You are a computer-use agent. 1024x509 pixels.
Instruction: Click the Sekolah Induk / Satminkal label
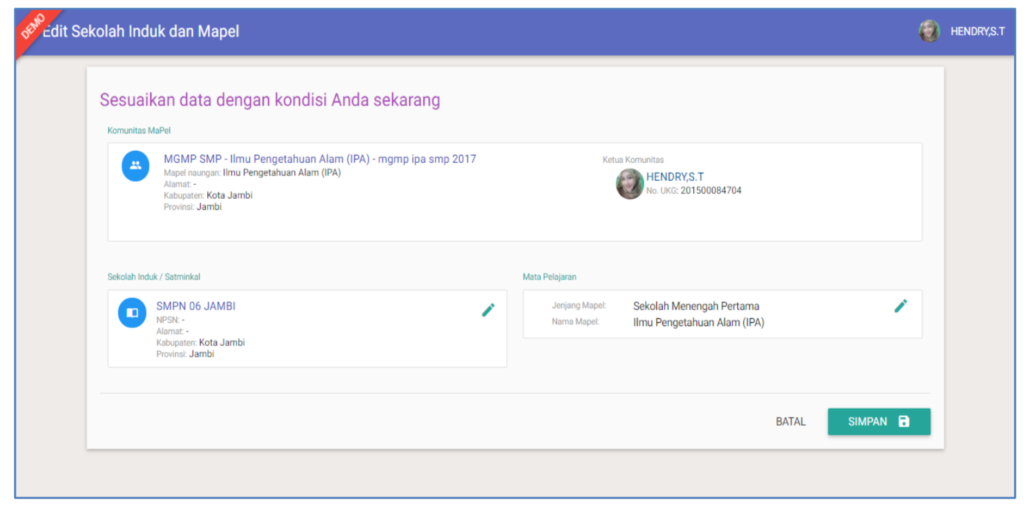point(154,276)
